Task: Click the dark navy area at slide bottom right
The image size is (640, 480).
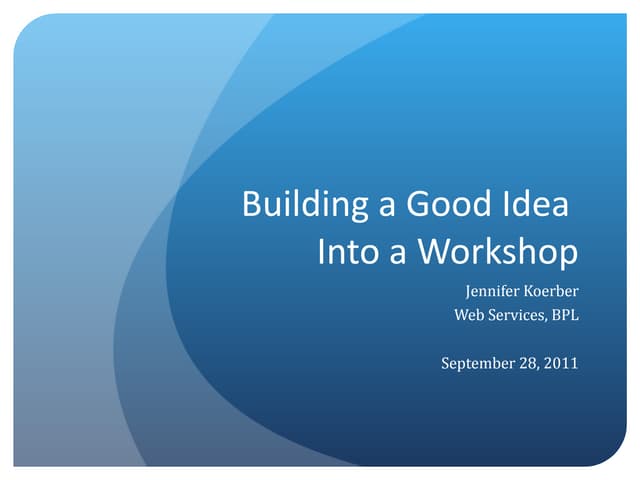Action: pyautogui.click(x=540, y=430)
